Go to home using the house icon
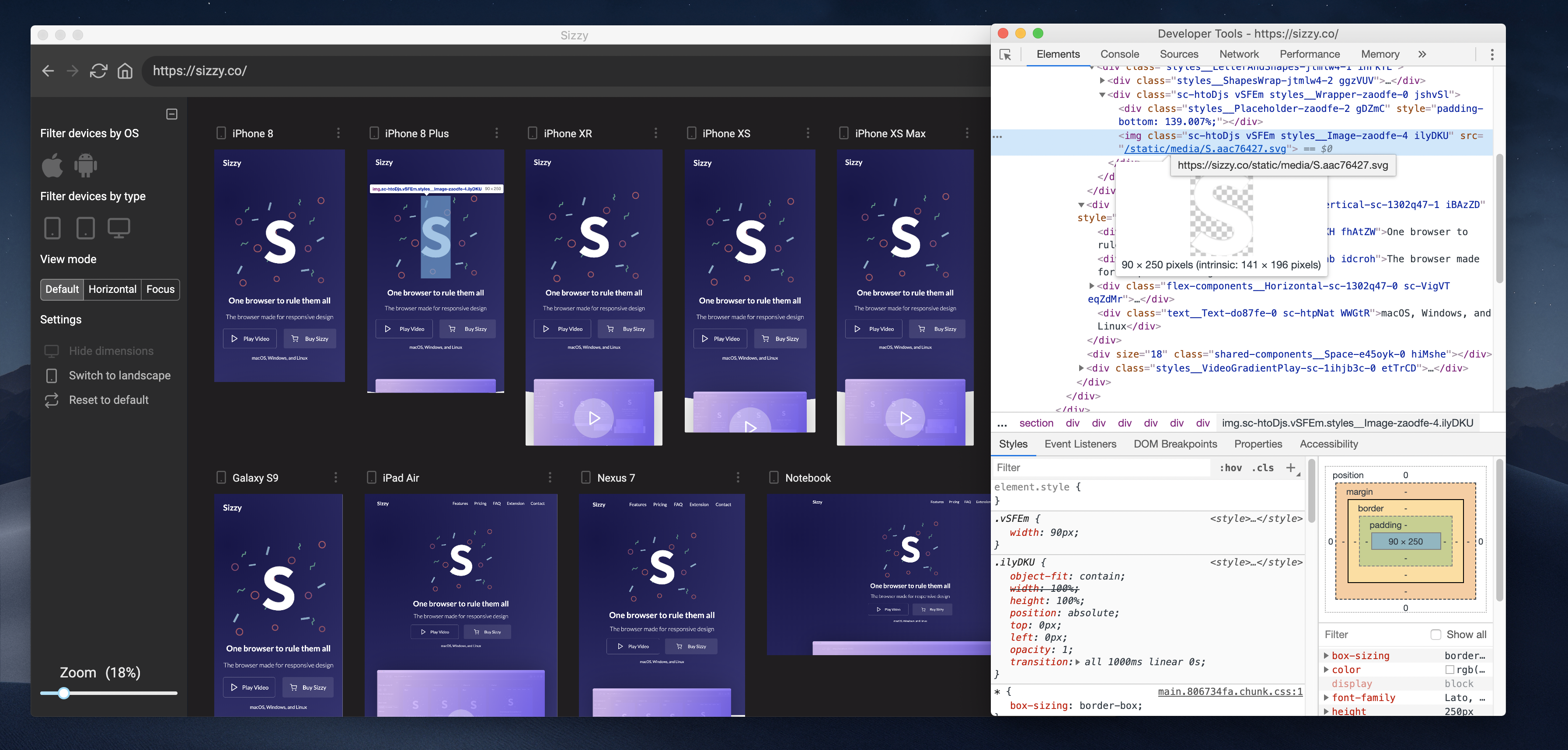Screen dimensions: 1568x750 pyautogui.click(x=125, y=71)
